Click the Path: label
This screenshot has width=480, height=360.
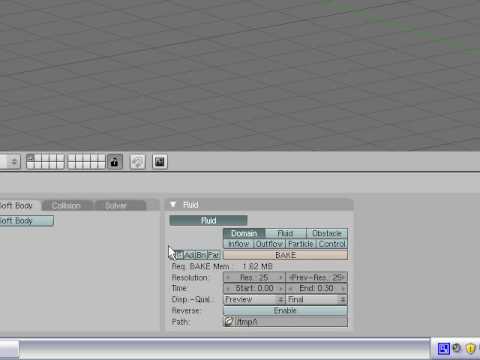[180, 322]
